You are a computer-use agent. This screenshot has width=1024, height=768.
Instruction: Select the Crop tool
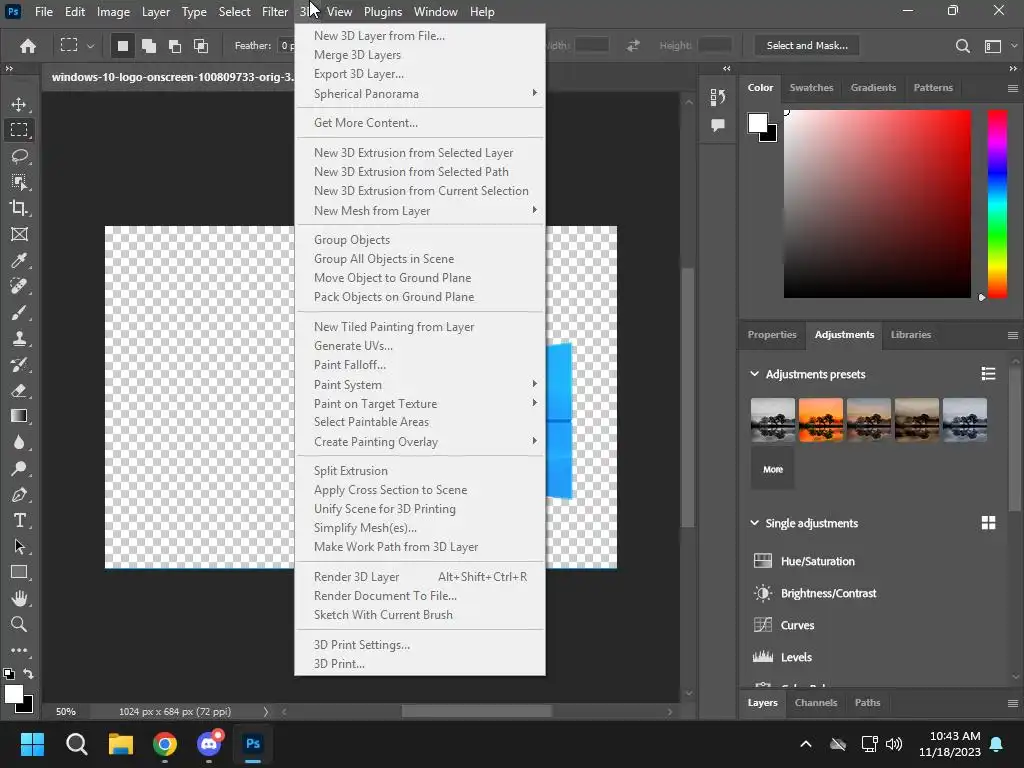[x=19, y=208]
